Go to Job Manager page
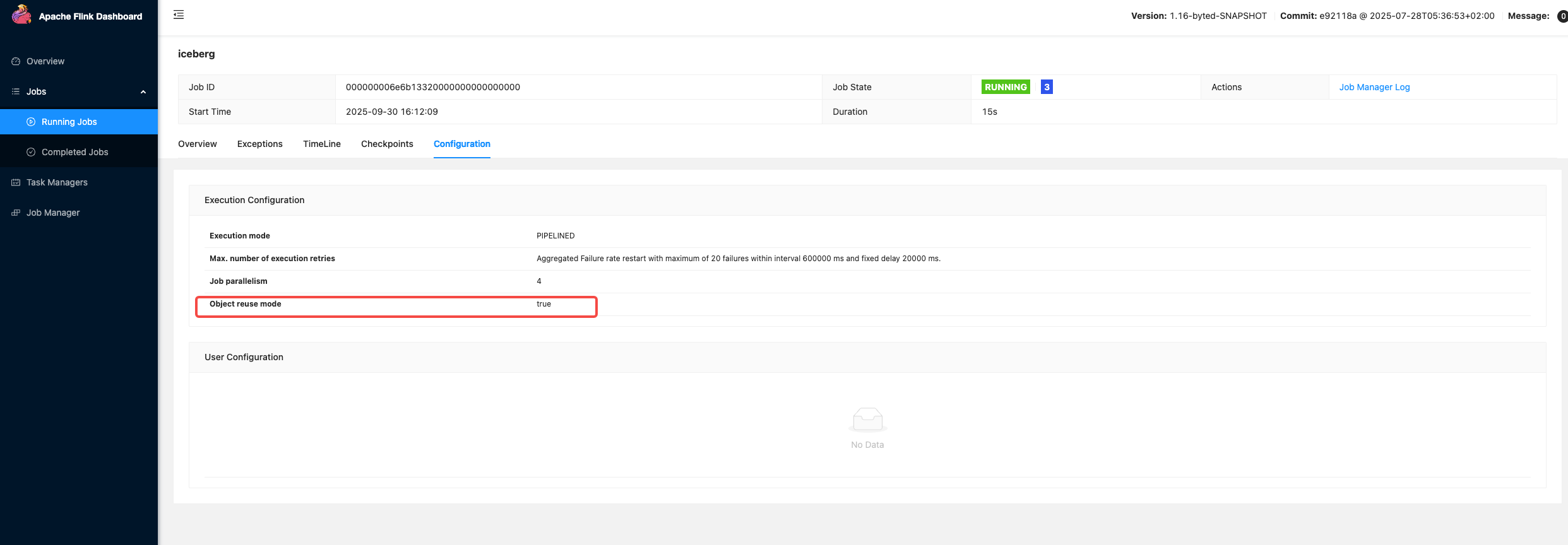 (x=53, y=213)
